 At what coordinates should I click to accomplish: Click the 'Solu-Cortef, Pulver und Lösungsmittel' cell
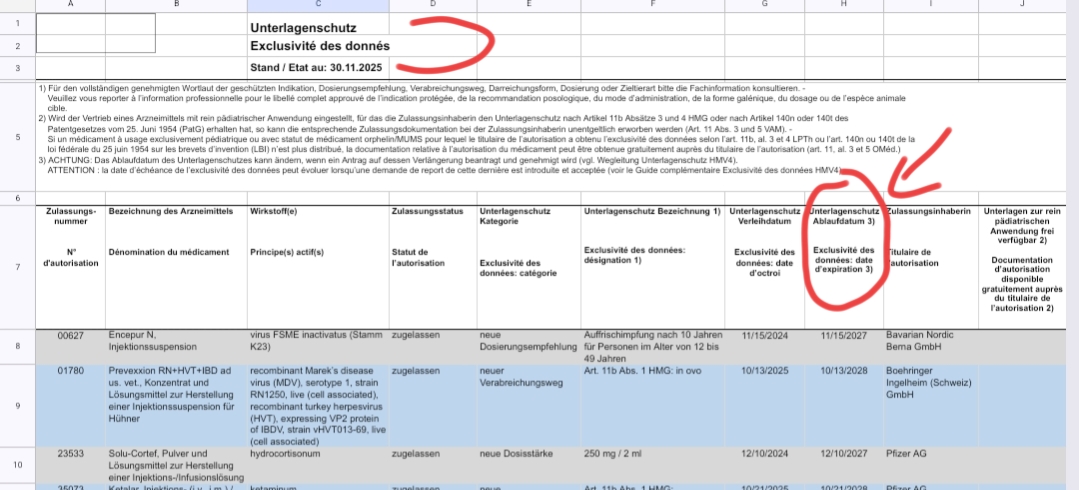[177, 465]
